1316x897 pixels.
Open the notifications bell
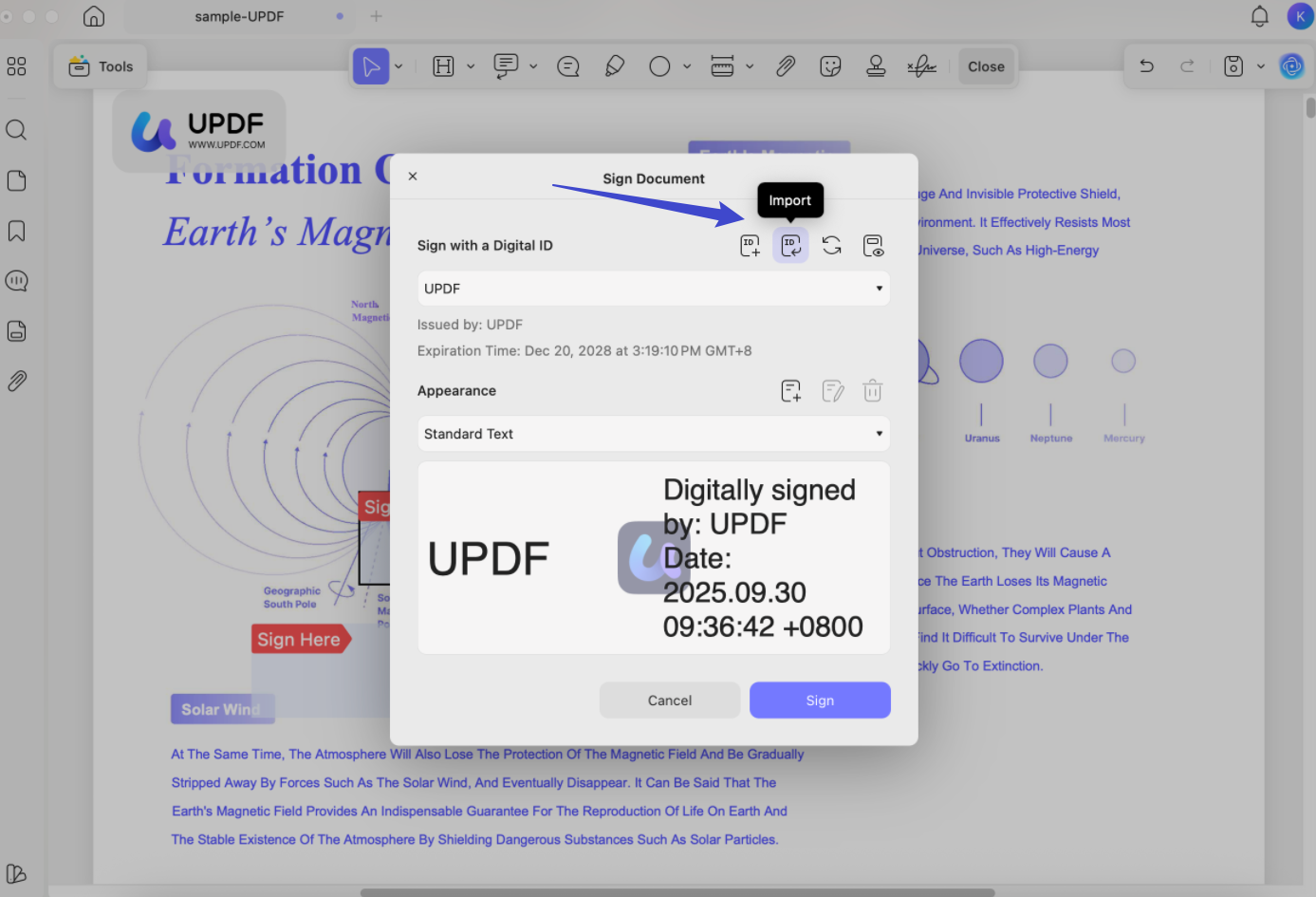[1259, 16]
